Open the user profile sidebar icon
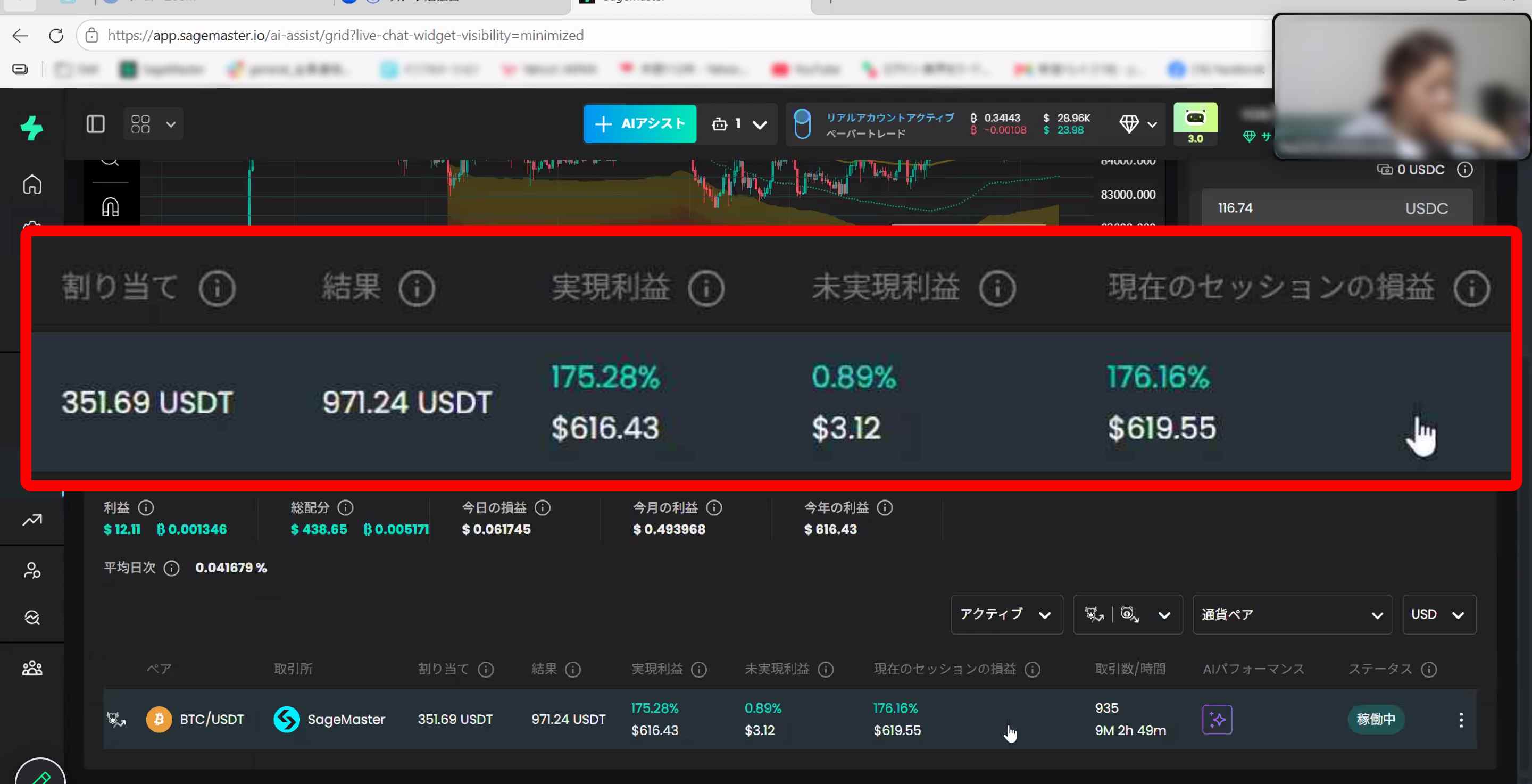Screen dimensions: 1532x784 [32, 570]
